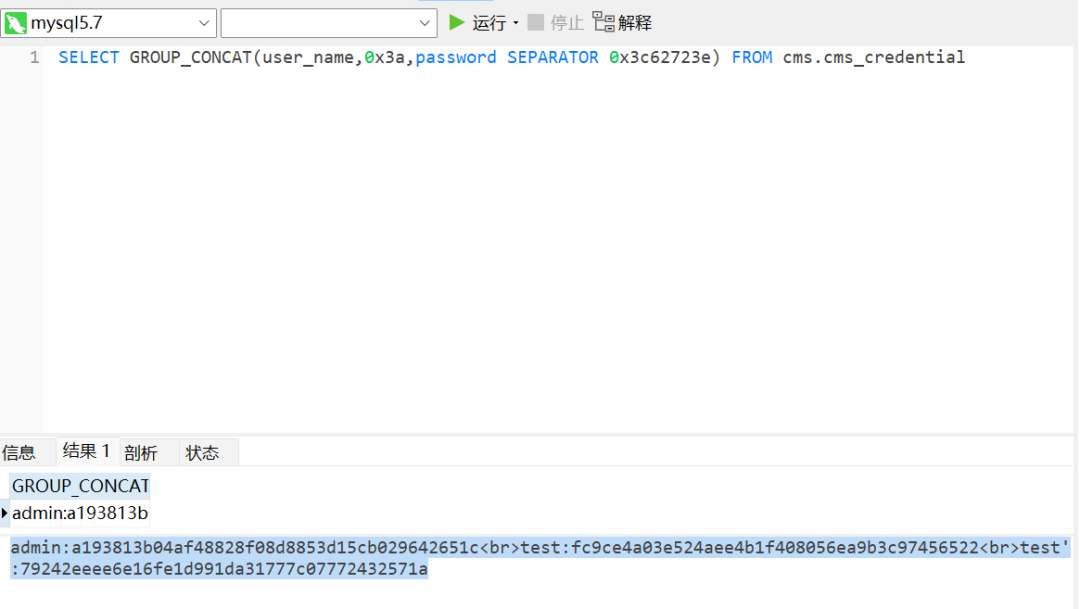Click the SEPARATOR keyword in the query
This screenshot has height=609, width=1080.
[552, 57]
